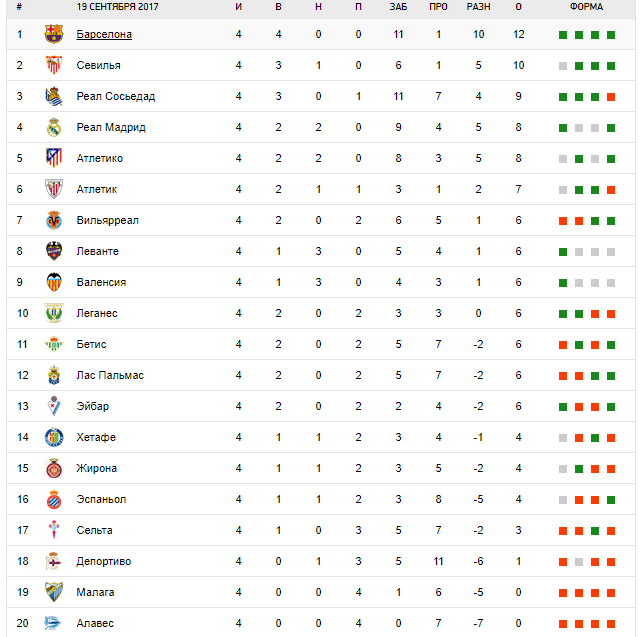Click the Valencia club crest
Image resolution: width=642 pixels, height=637 pixels.
(54, 282)
